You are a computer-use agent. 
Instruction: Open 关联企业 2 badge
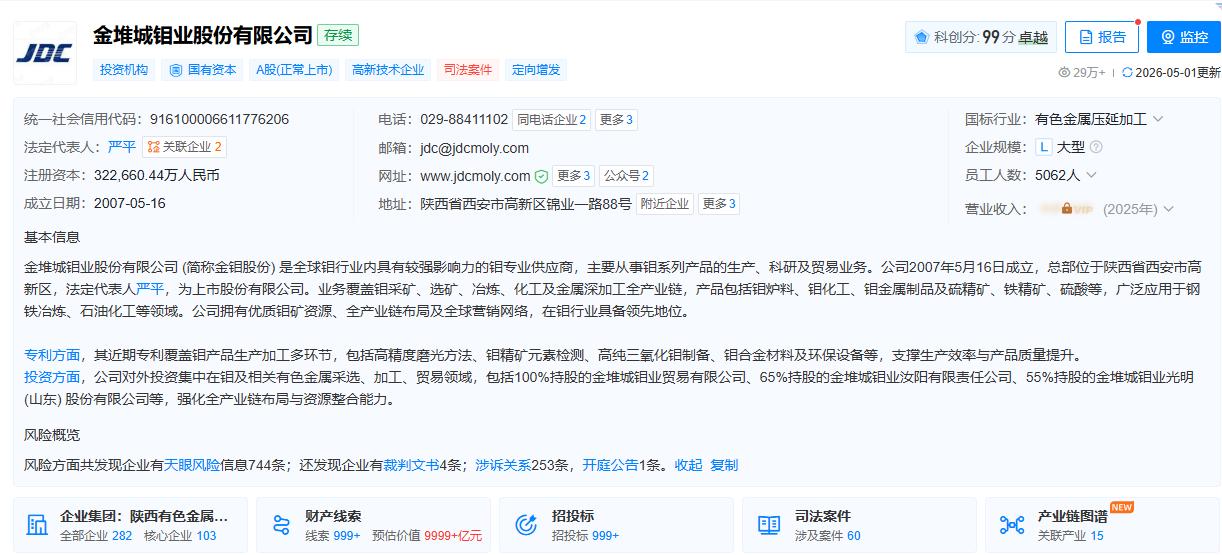pyautogui.click(x=184, y=147)
